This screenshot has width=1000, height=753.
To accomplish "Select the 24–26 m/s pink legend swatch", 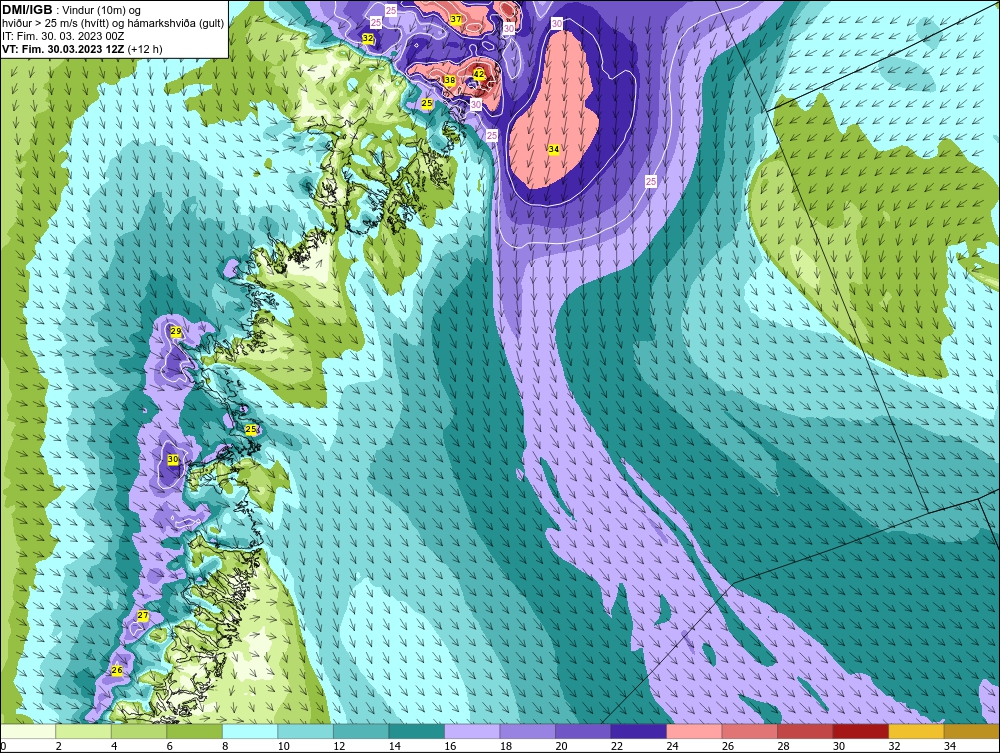I will coord(694,731).
